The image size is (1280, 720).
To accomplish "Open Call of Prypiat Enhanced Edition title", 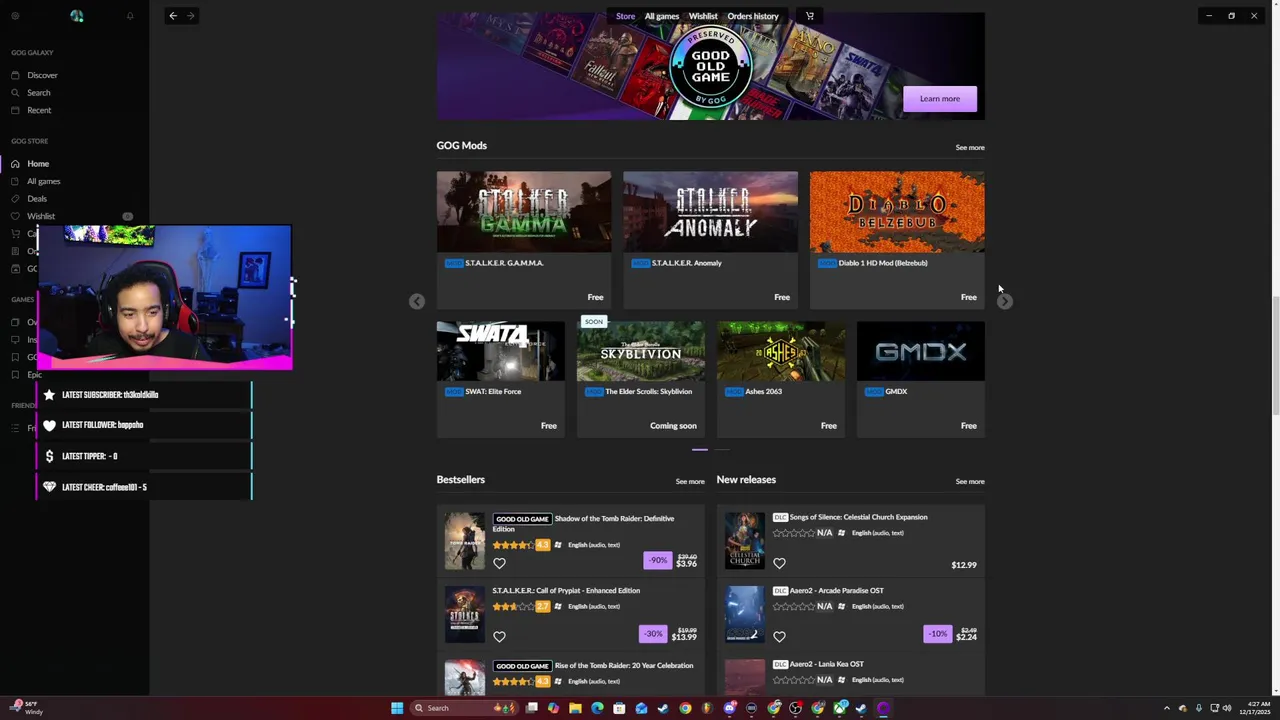I will [566, 591].
